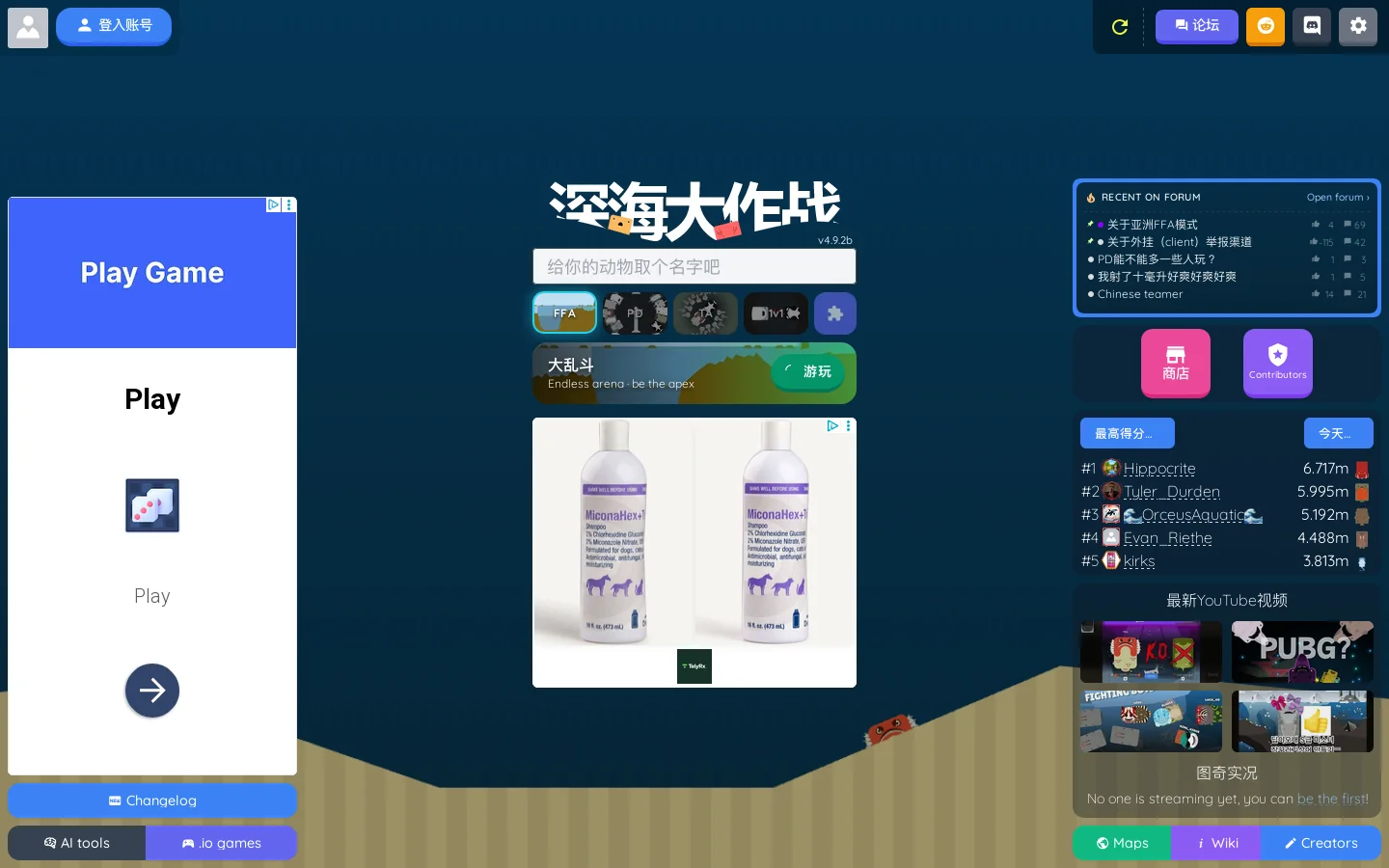
Task: Click the 'be the first!' streaming link
Action: (1333, 799)
